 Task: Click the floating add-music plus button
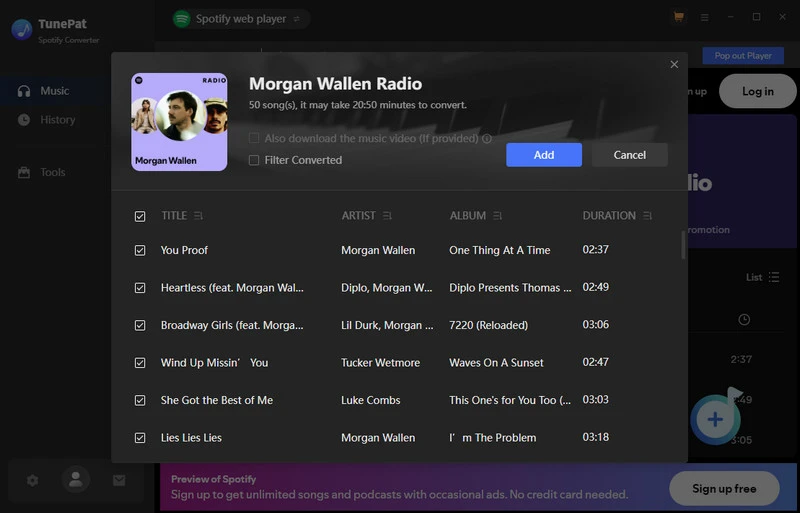[715, 420]
